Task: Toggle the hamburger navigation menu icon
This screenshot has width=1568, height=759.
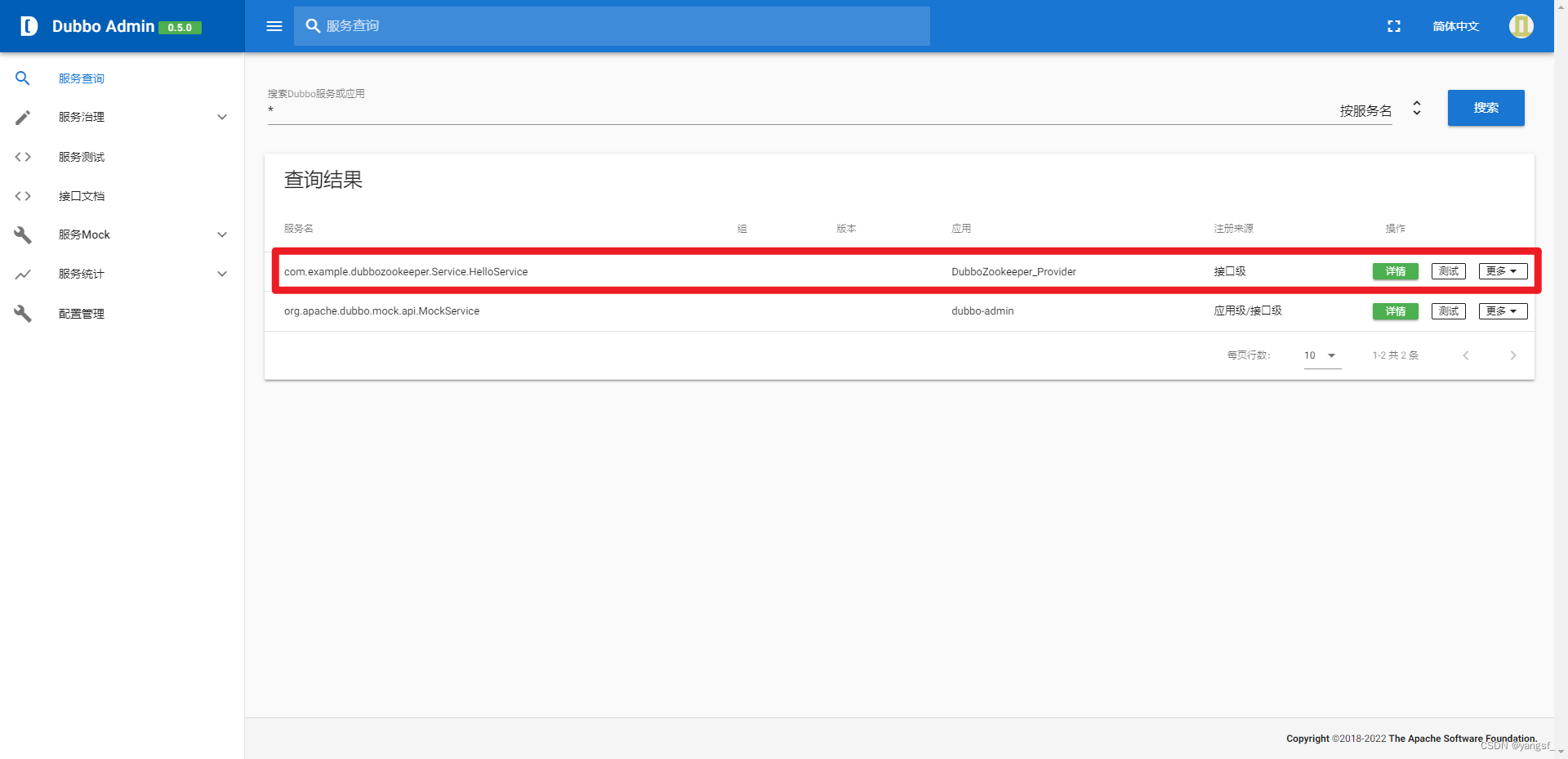Action: (x=274, y=26)
